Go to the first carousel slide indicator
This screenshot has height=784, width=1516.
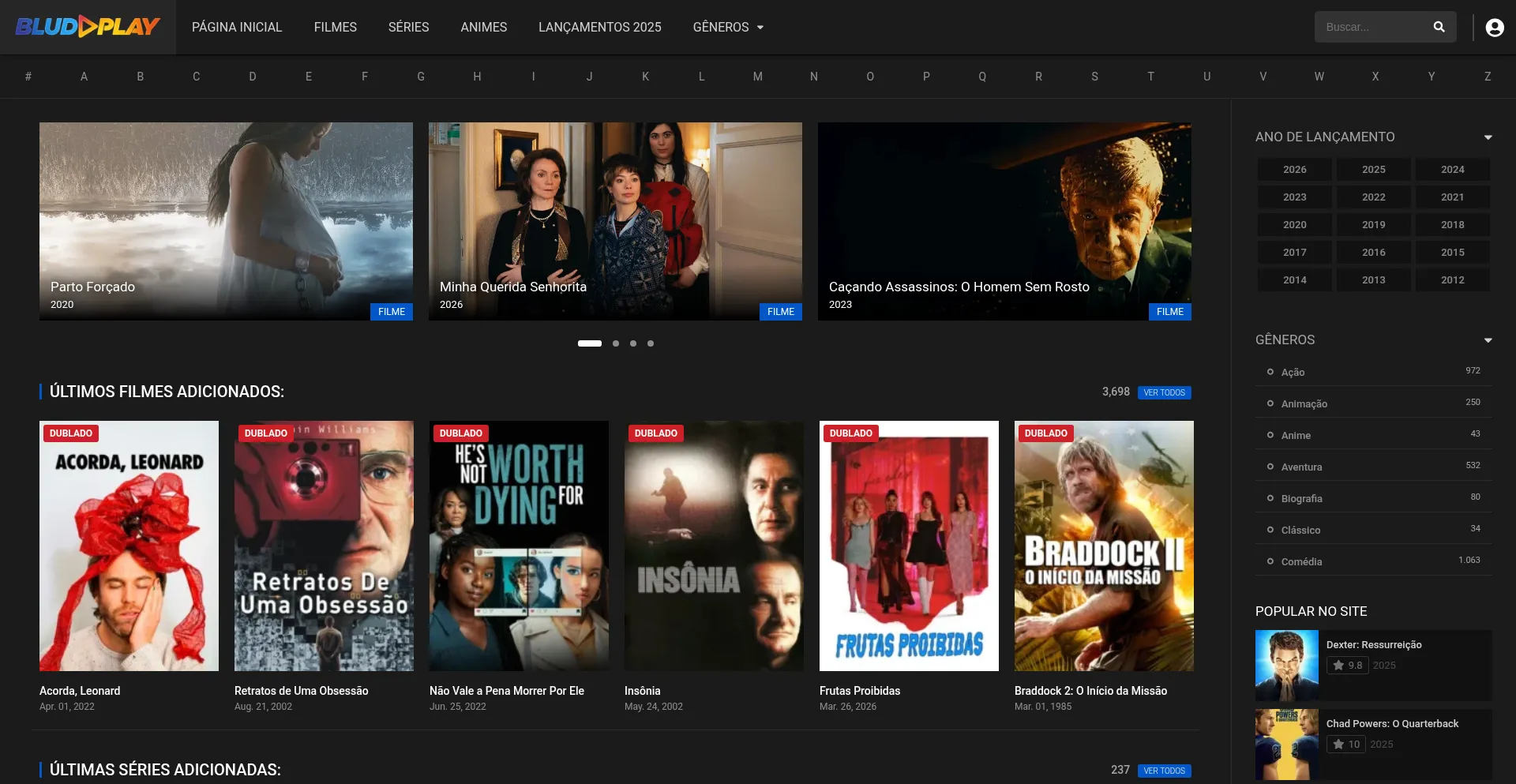tap(590, 343)
